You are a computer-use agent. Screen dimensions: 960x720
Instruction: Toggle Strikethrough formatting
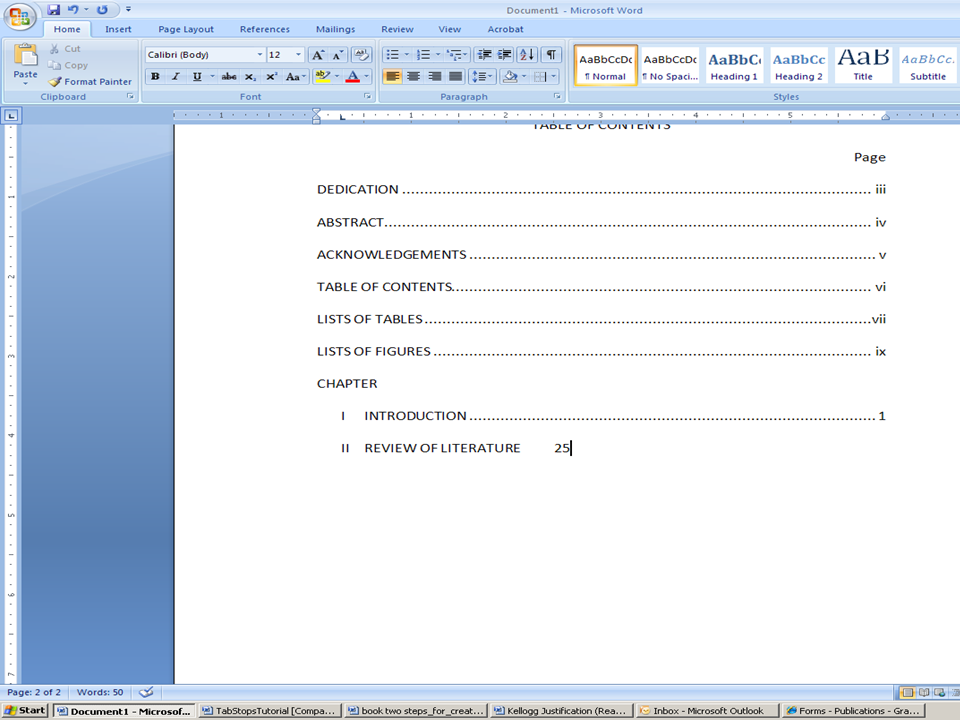click(x=229, y=77)
